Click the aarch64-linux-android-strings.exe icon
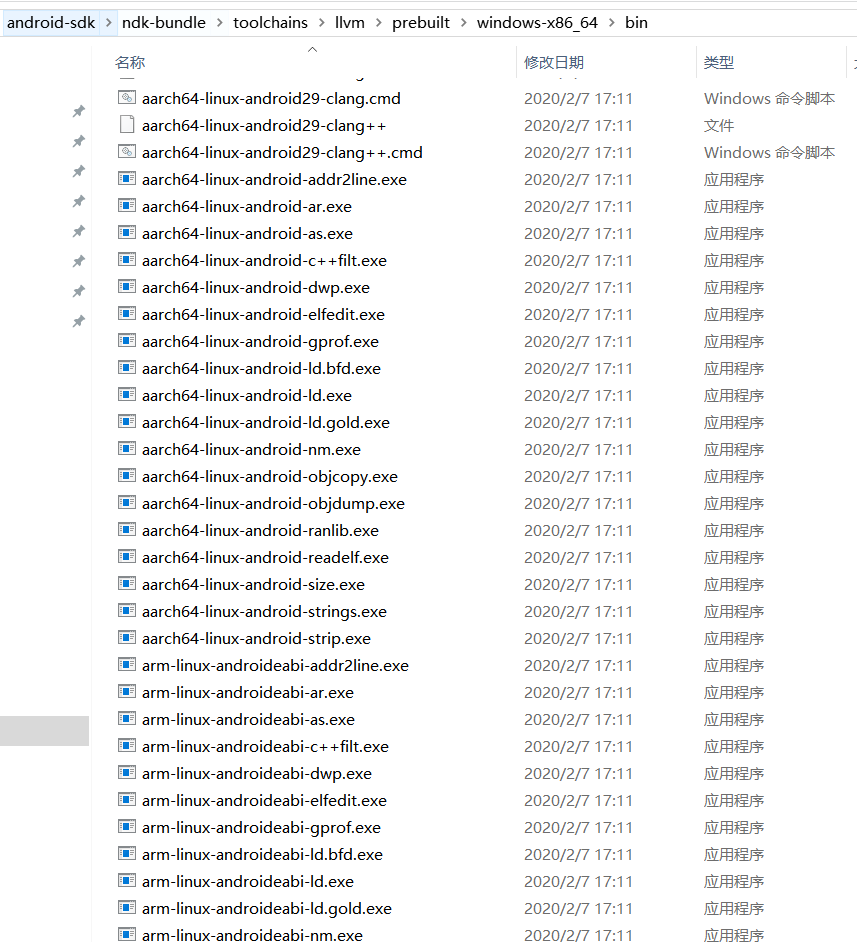 tap(126, 611)
